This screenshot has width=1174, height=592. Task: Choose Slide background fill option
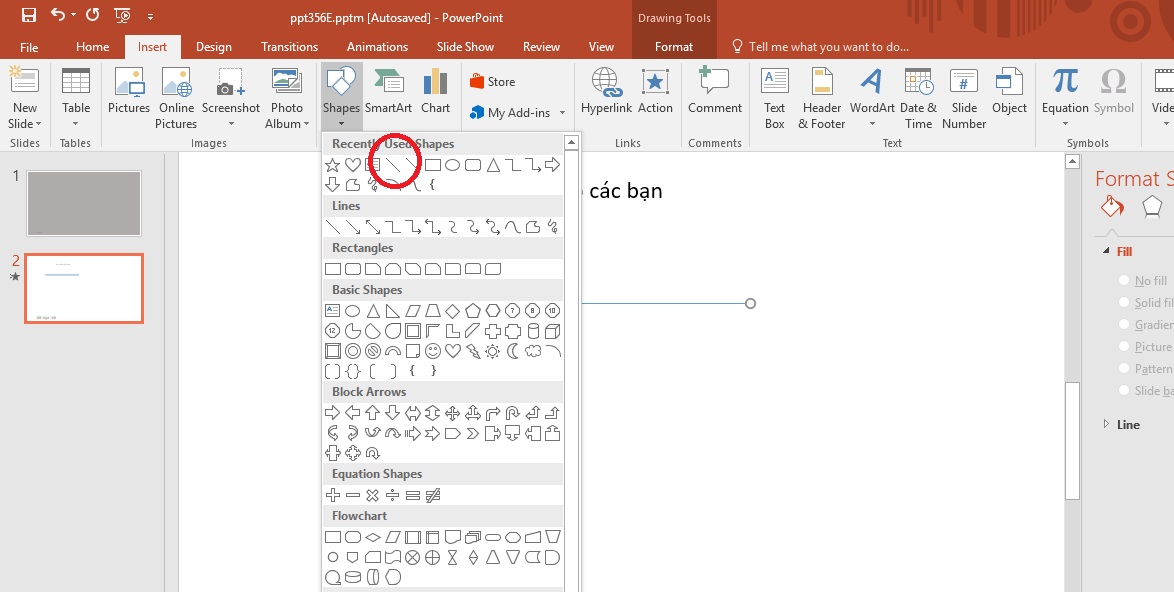tap(1124, 390)
